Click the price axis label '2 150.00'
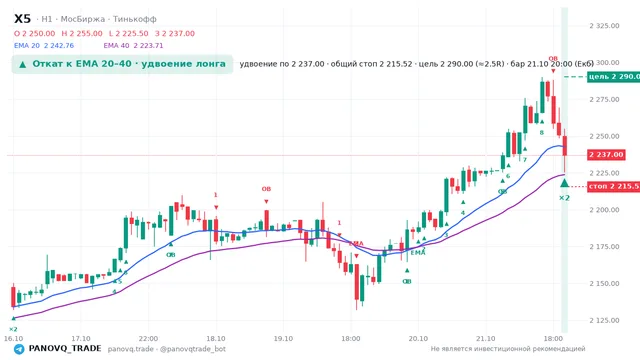The image size is (640, 360). pos(604,284)
